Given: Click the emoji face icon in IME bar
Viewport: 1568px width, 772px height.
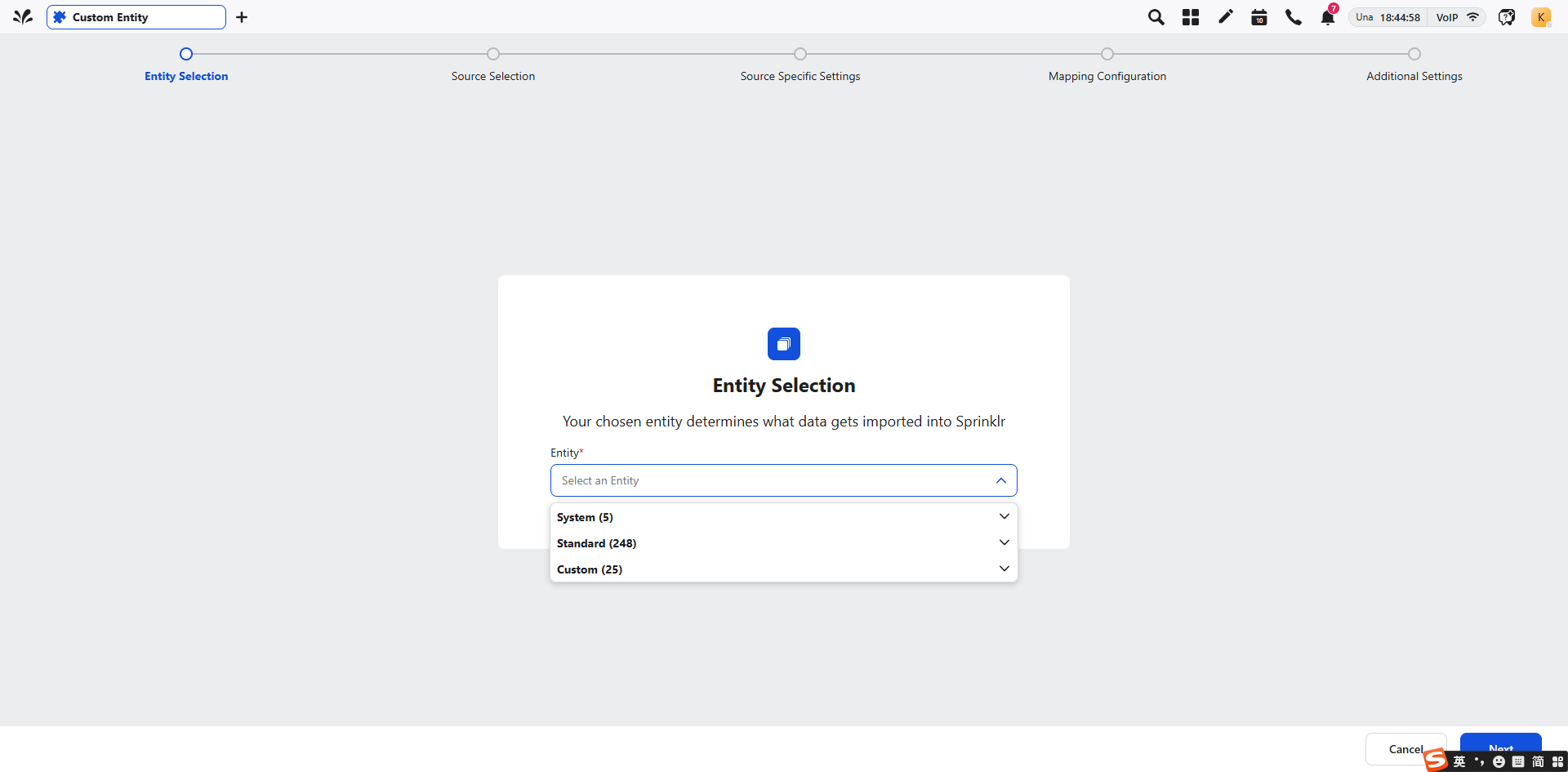Looking at the screenshot, I should coord(1499,761).
